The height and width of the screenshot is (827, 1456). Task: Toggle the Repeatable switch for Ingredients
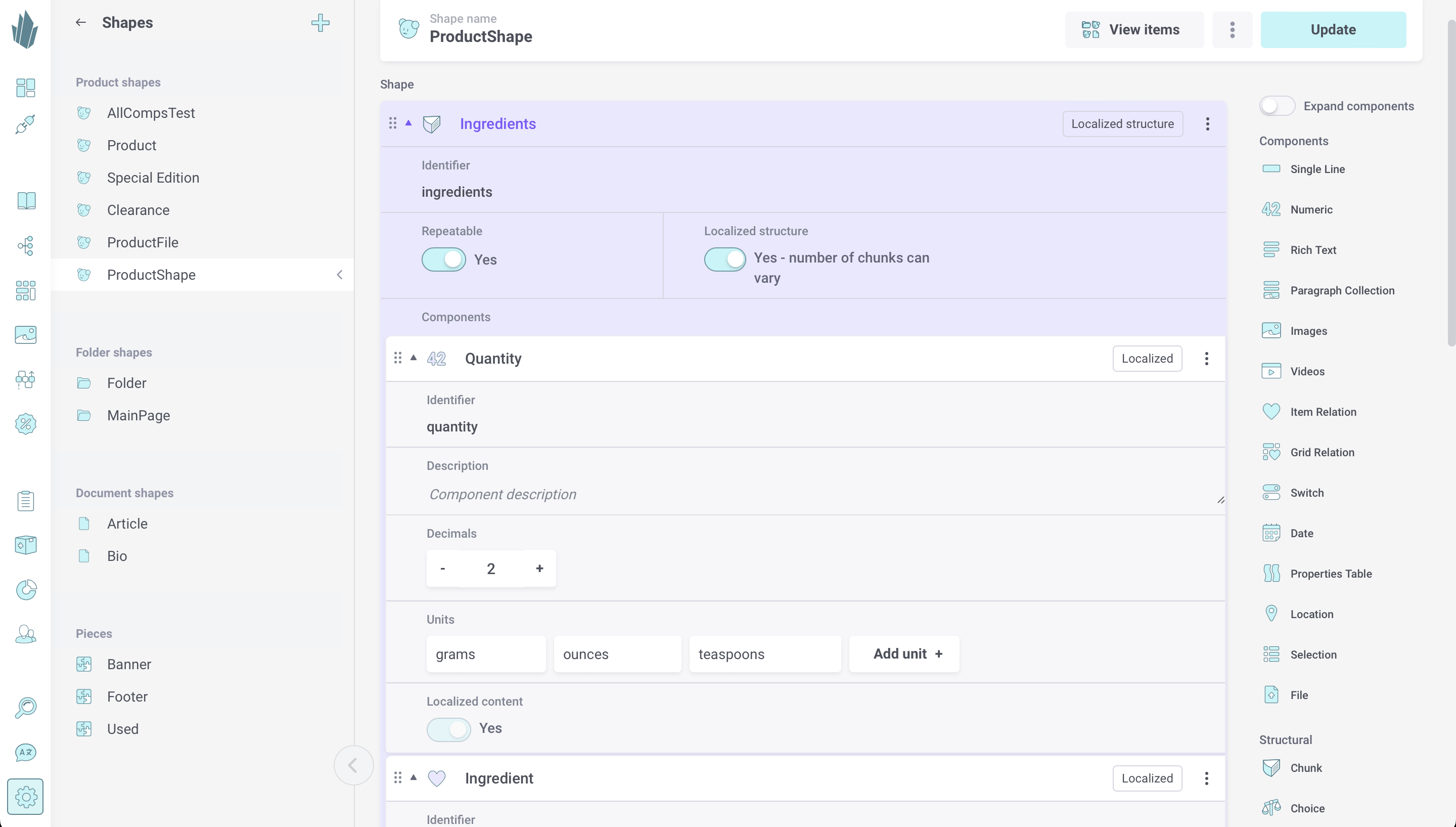(x=444, y=260)
